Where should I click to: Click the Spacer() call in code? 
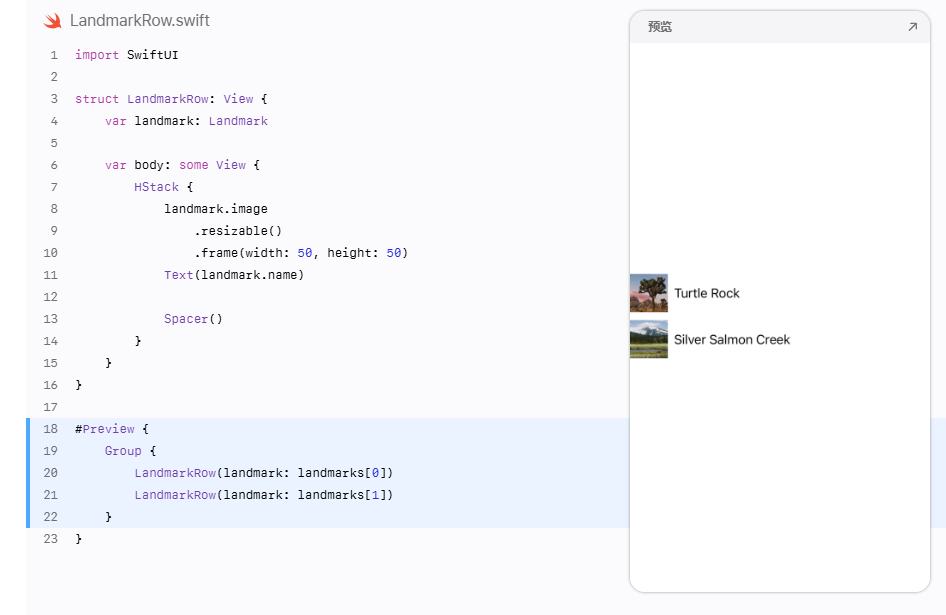[x=193, y=319]
